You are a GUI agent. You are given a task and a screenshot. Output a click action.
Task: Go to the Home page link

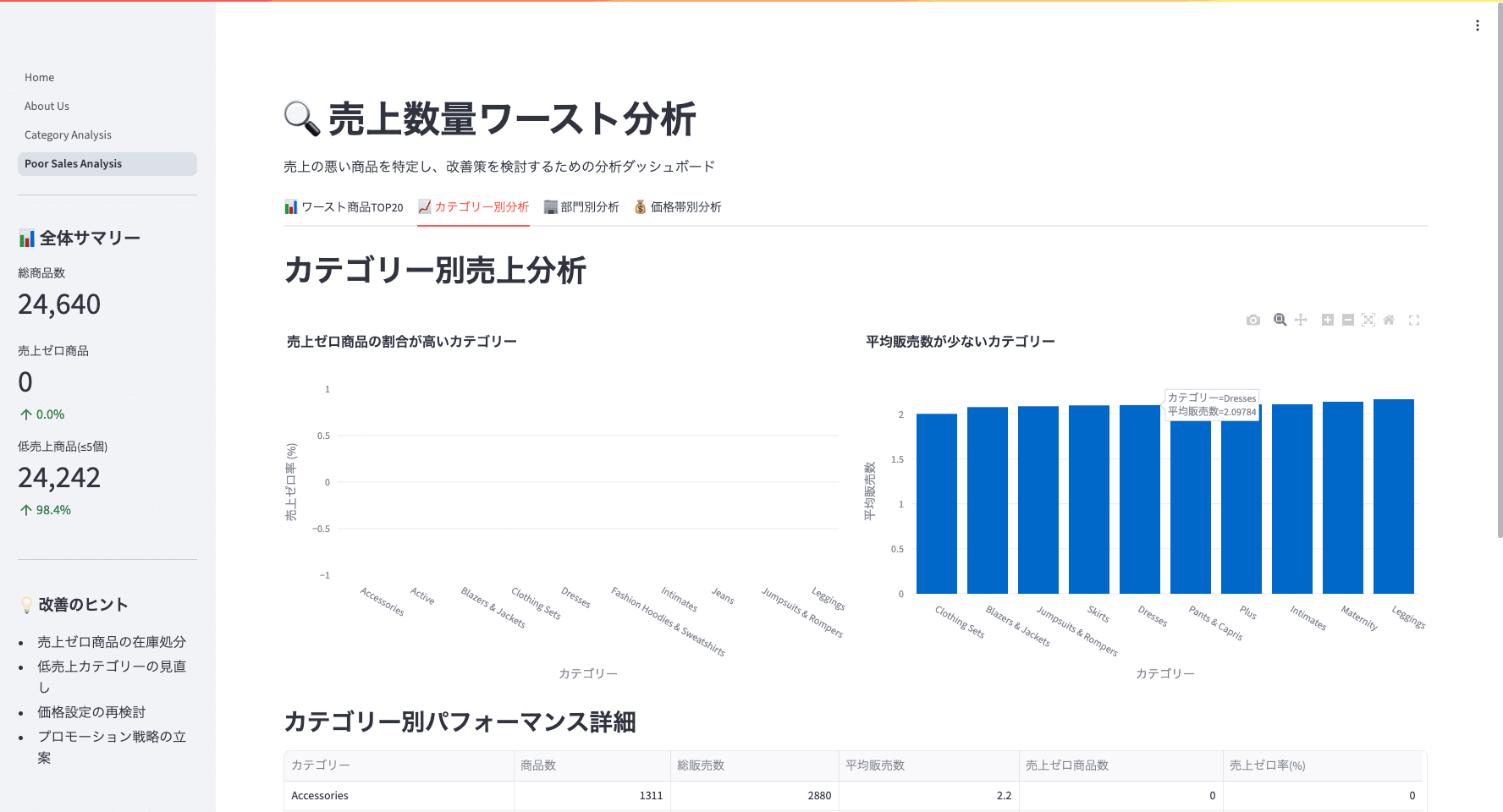coord(40,78)
